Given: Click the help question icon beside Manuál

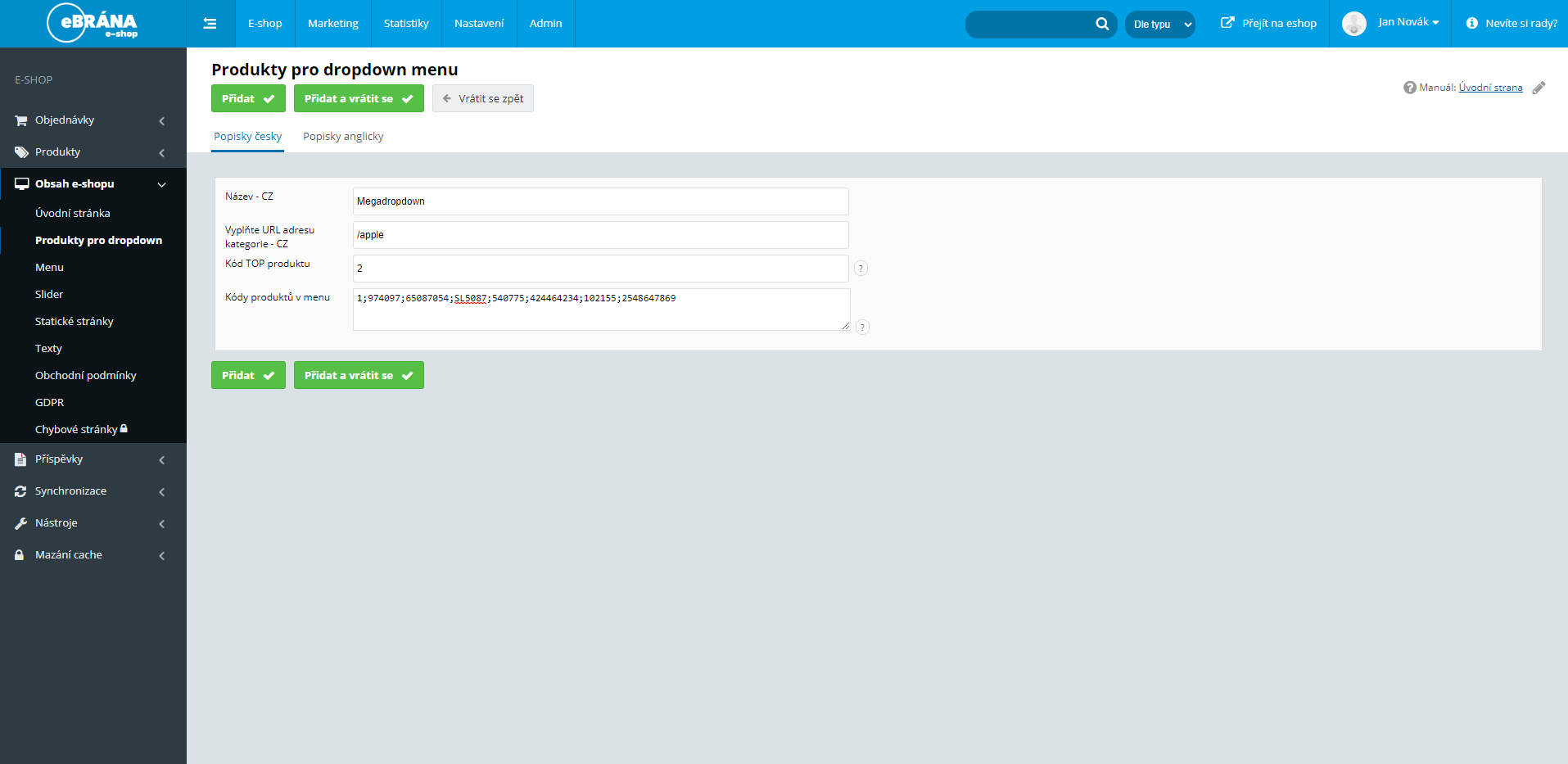Looking at the screenshot, I should point(1409,88).
